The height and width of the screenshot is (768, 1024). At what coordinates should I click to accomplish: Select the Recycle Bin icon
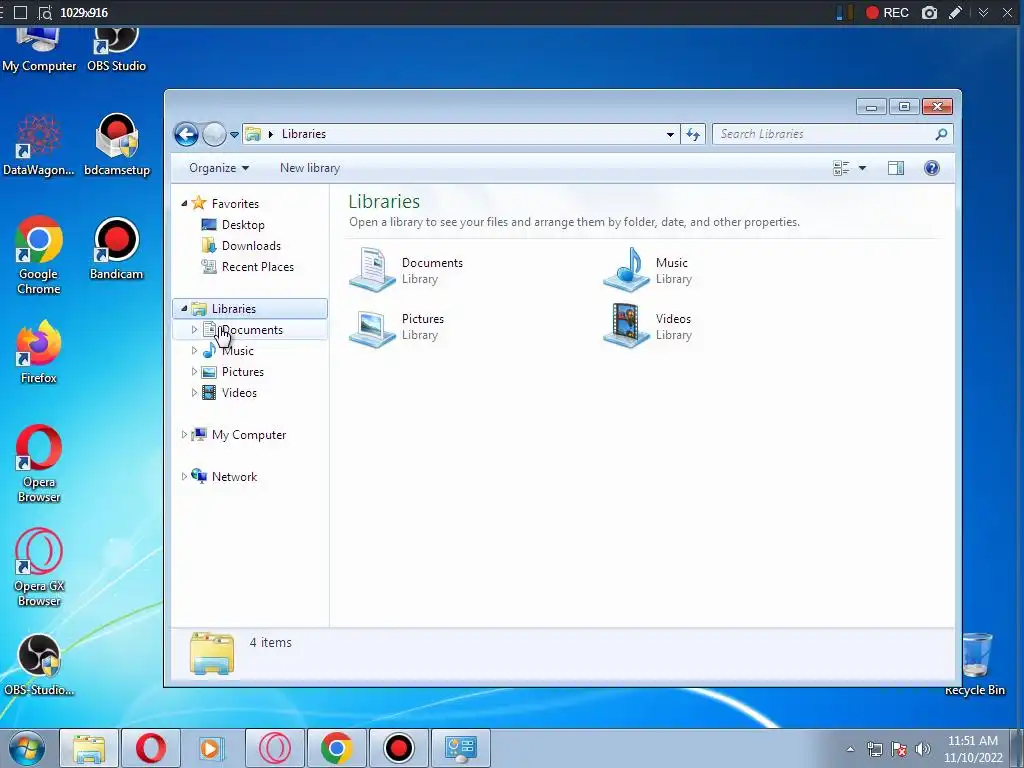coord(976,664)
